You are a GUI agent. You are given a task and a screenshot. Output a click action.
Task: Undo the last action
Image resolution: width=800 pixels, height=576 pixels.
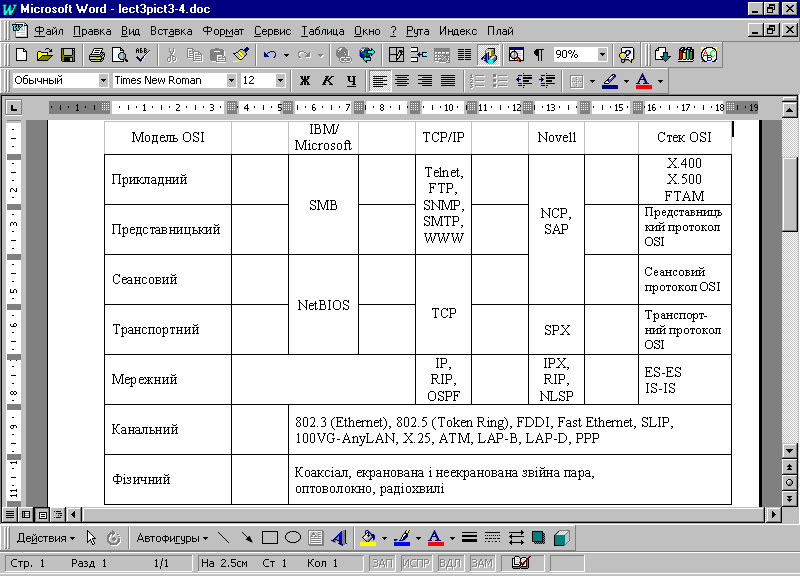[269, 55]
